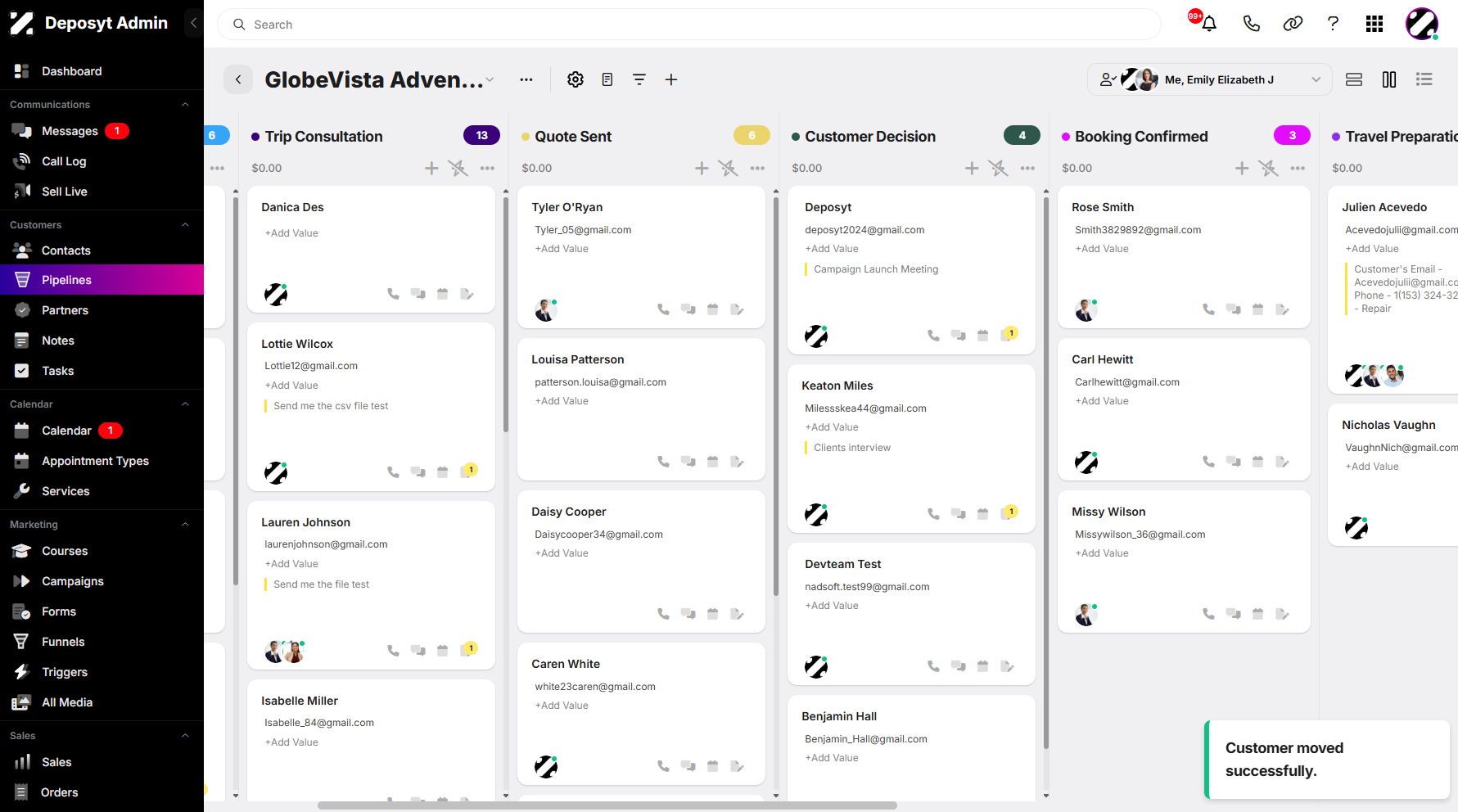Toggle the crossed-pin icon on Booking Confirmed
The width and height of the screenshot is (1458, 812).
[1269, 168]
